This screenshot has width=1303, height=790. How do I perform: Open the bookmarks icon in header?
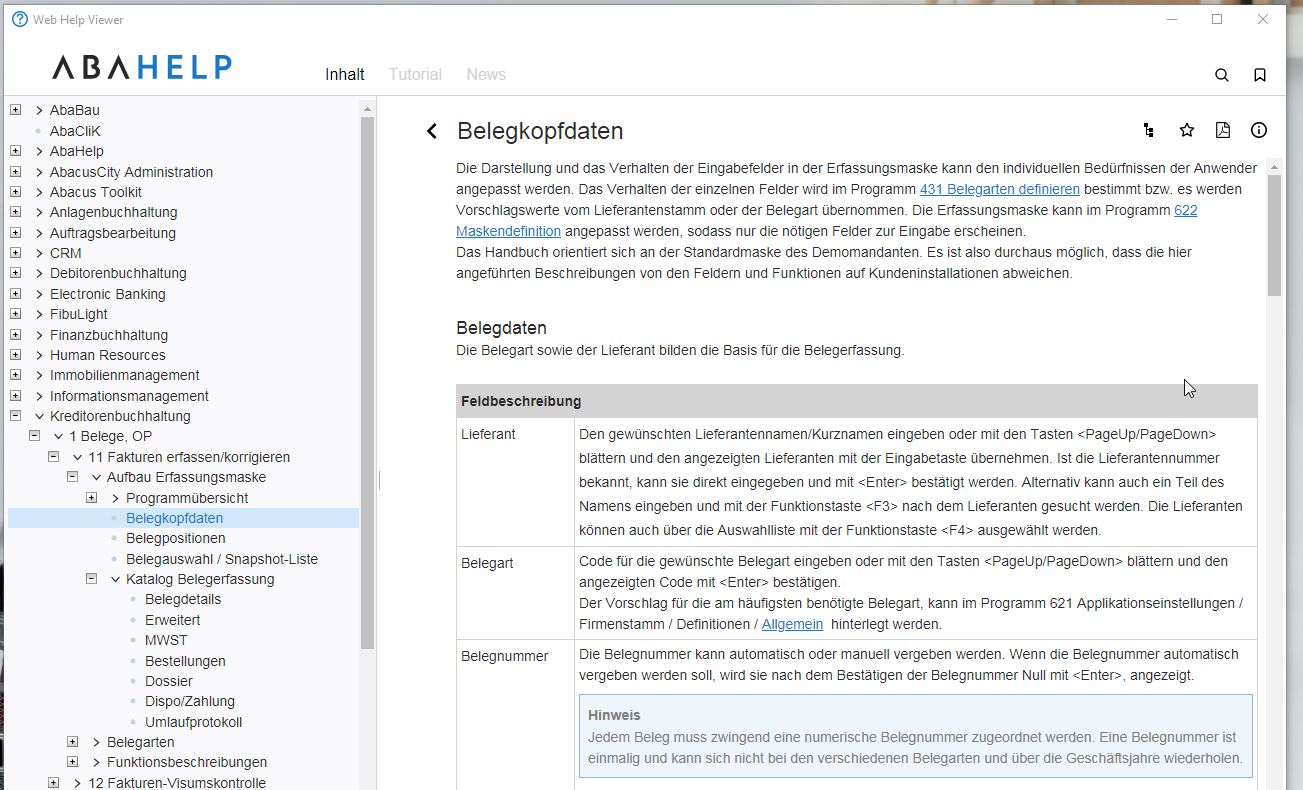[x=1260, y=75]
